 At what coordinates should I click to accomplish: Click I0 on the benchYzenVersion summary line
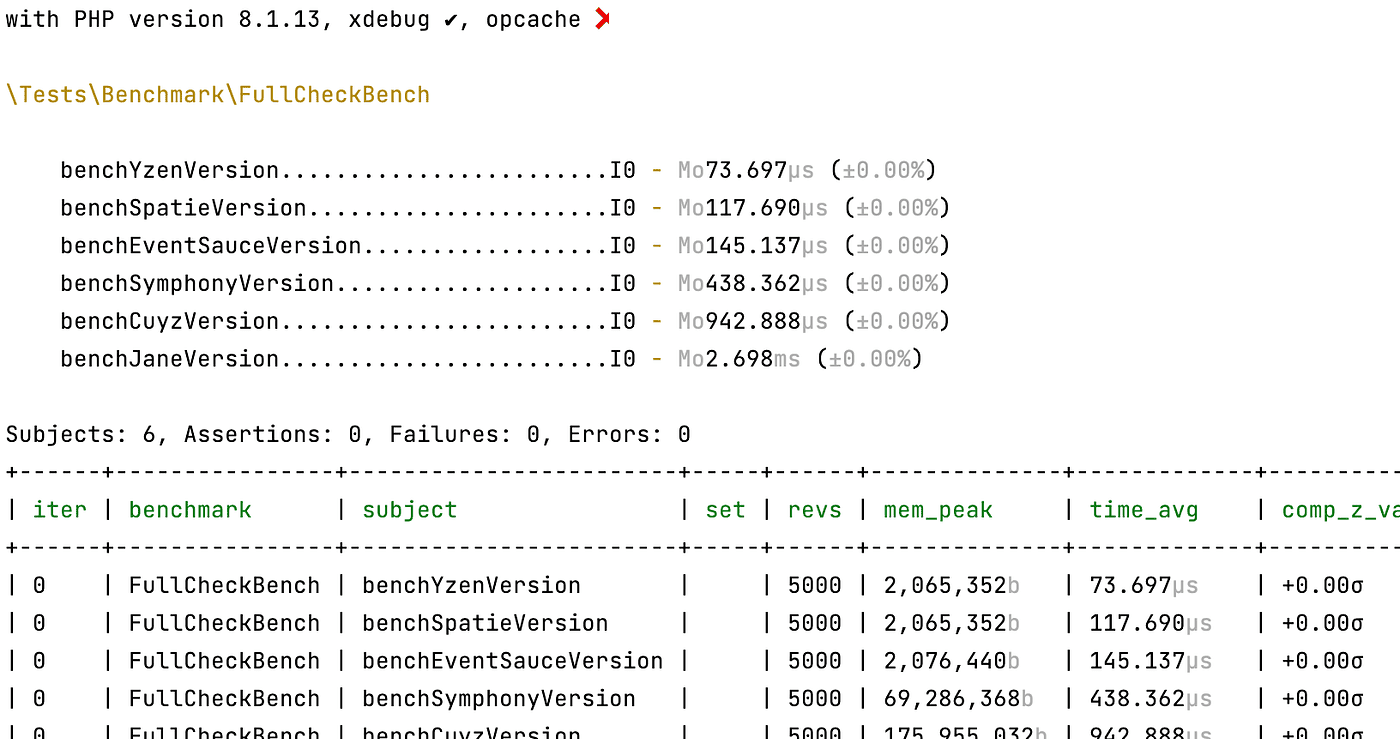[x=623, y=170]
